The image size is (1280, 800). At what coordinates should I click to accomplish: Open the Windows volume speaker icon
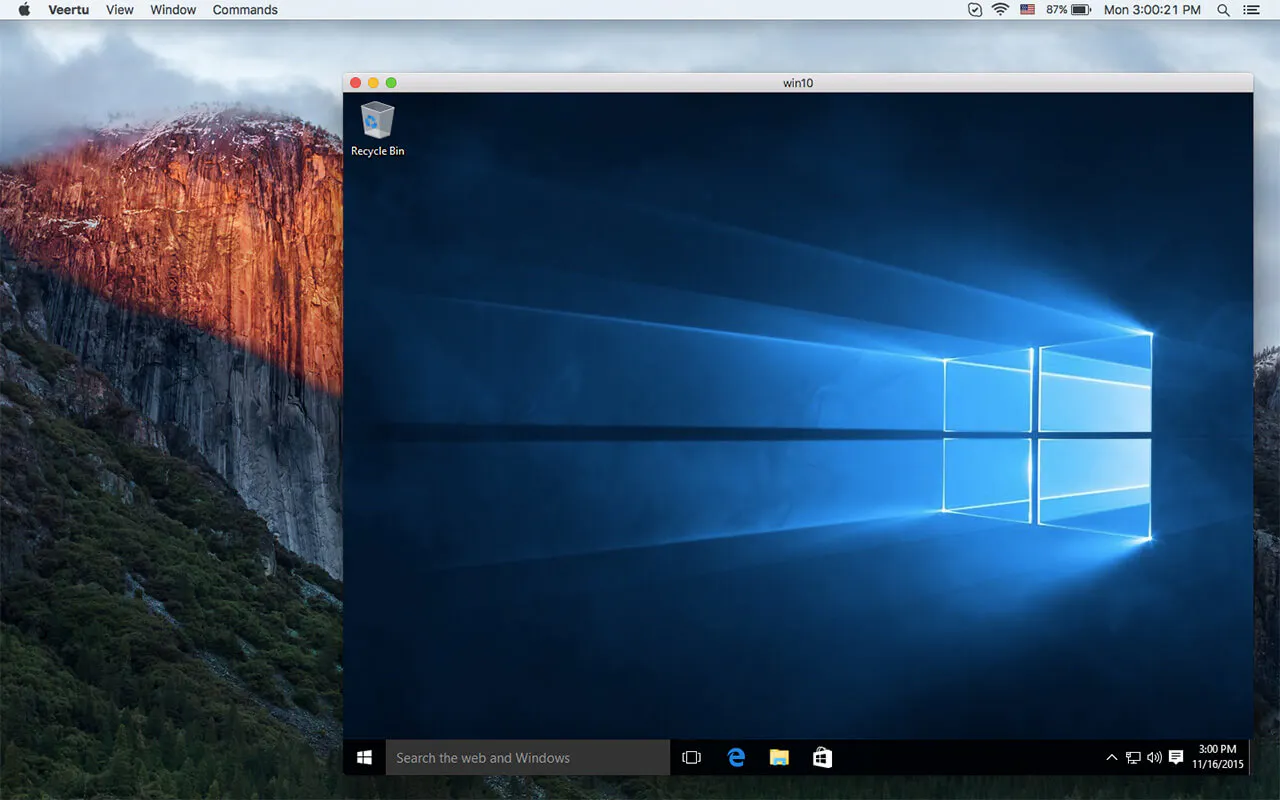click(1154, 758)
